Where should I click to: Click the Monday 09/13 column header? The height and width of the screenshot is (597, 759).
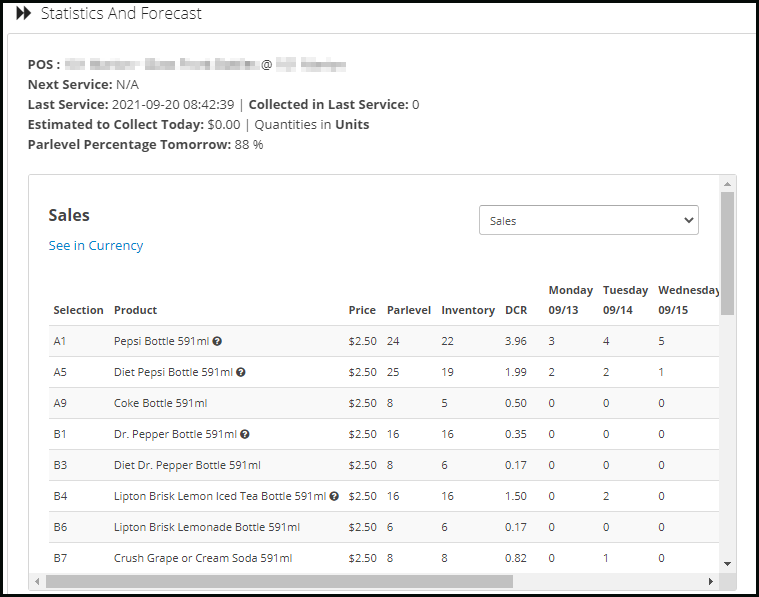(571, 300)
